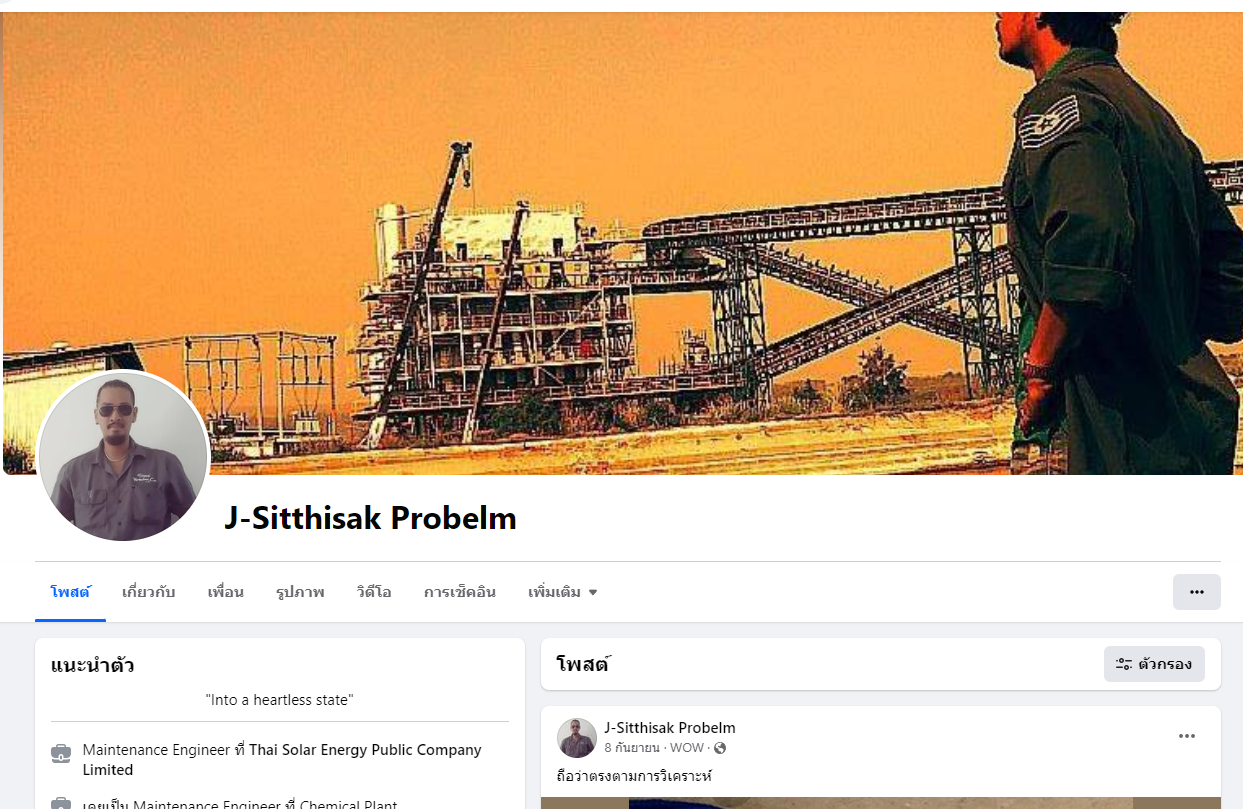Open the เพื่อน tab
The width and height of the screenshot is (1243, 809).
pos(225,592)
